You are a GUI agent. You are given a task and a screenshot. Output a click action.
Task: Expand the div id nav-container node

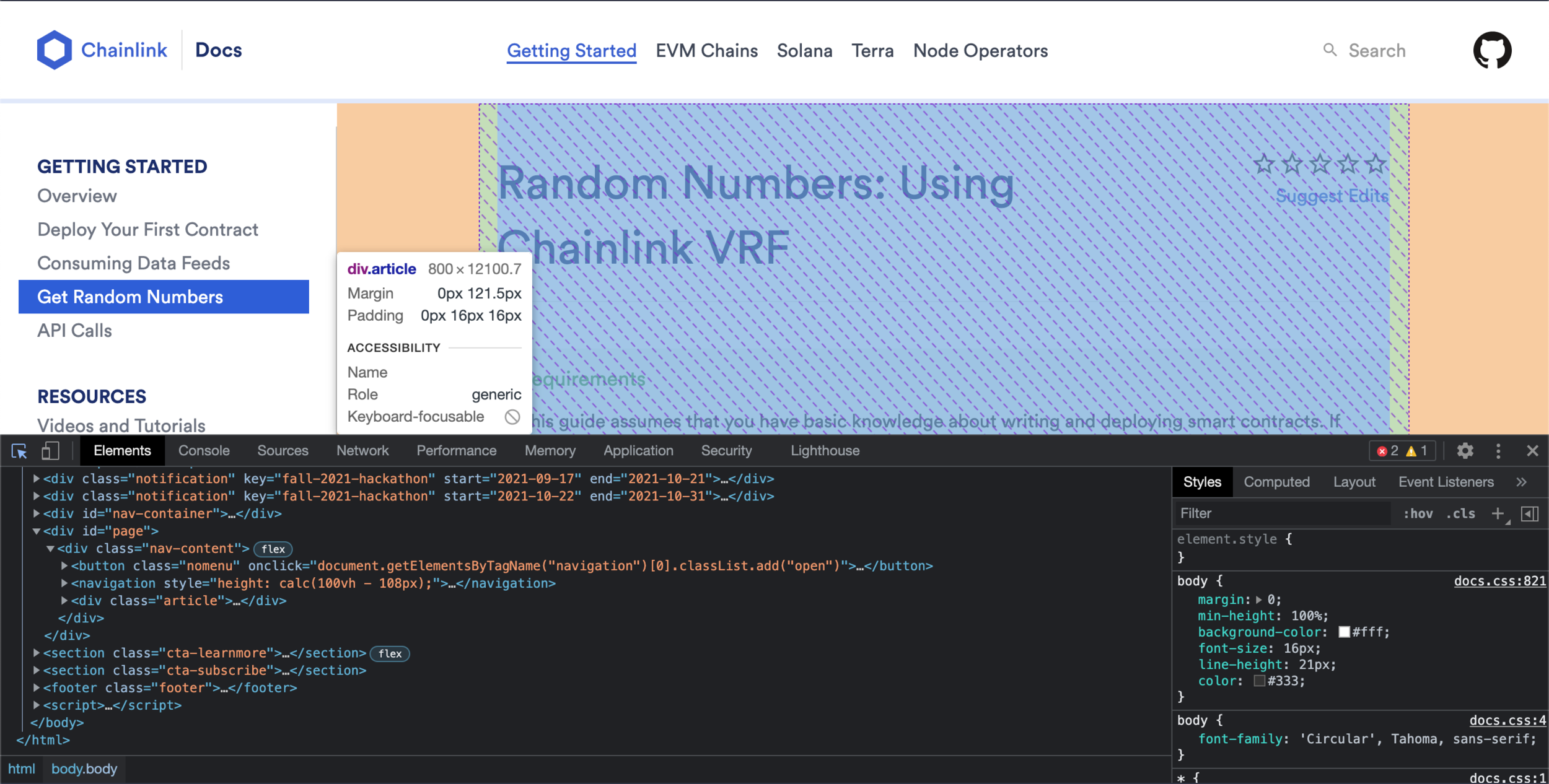[x=36, y=513]
